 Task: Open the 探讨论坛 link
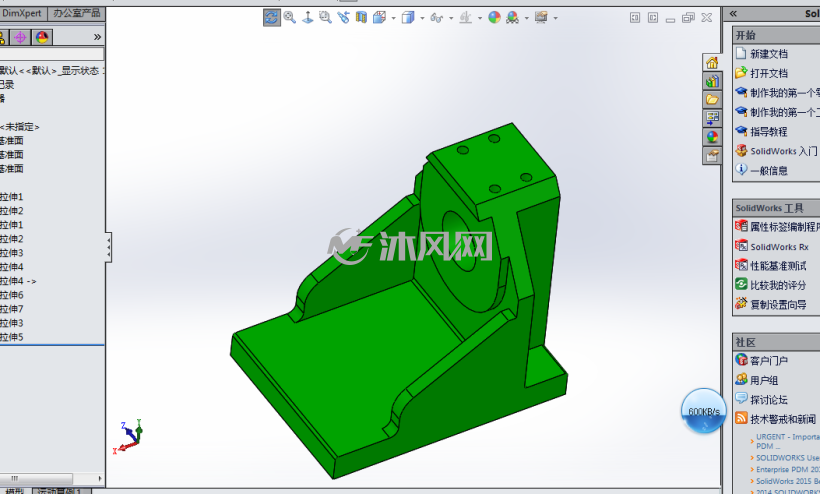[769, 399]
